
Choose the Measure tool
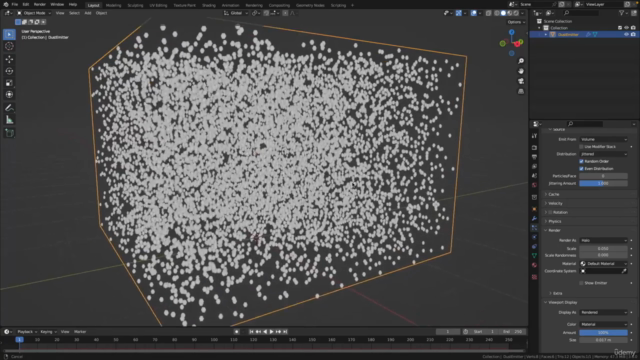click(9, 120)
